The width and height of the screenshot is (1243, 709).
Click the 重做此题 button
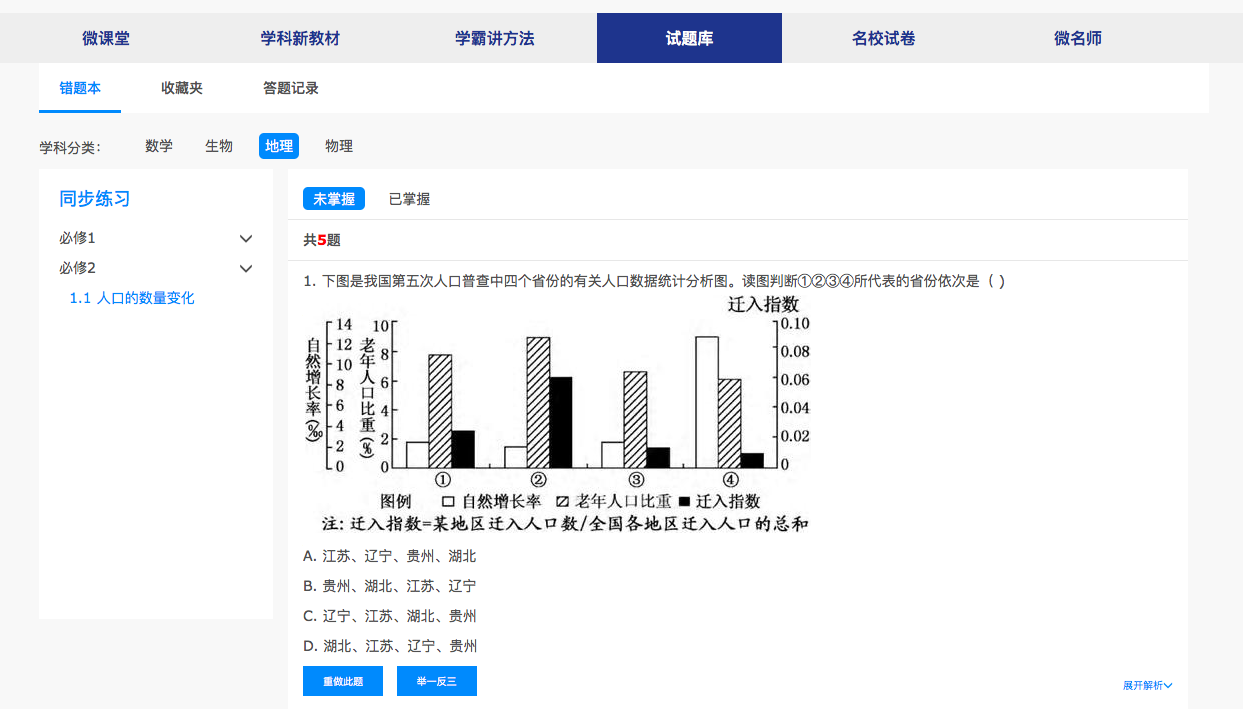(x=343, y=681)
